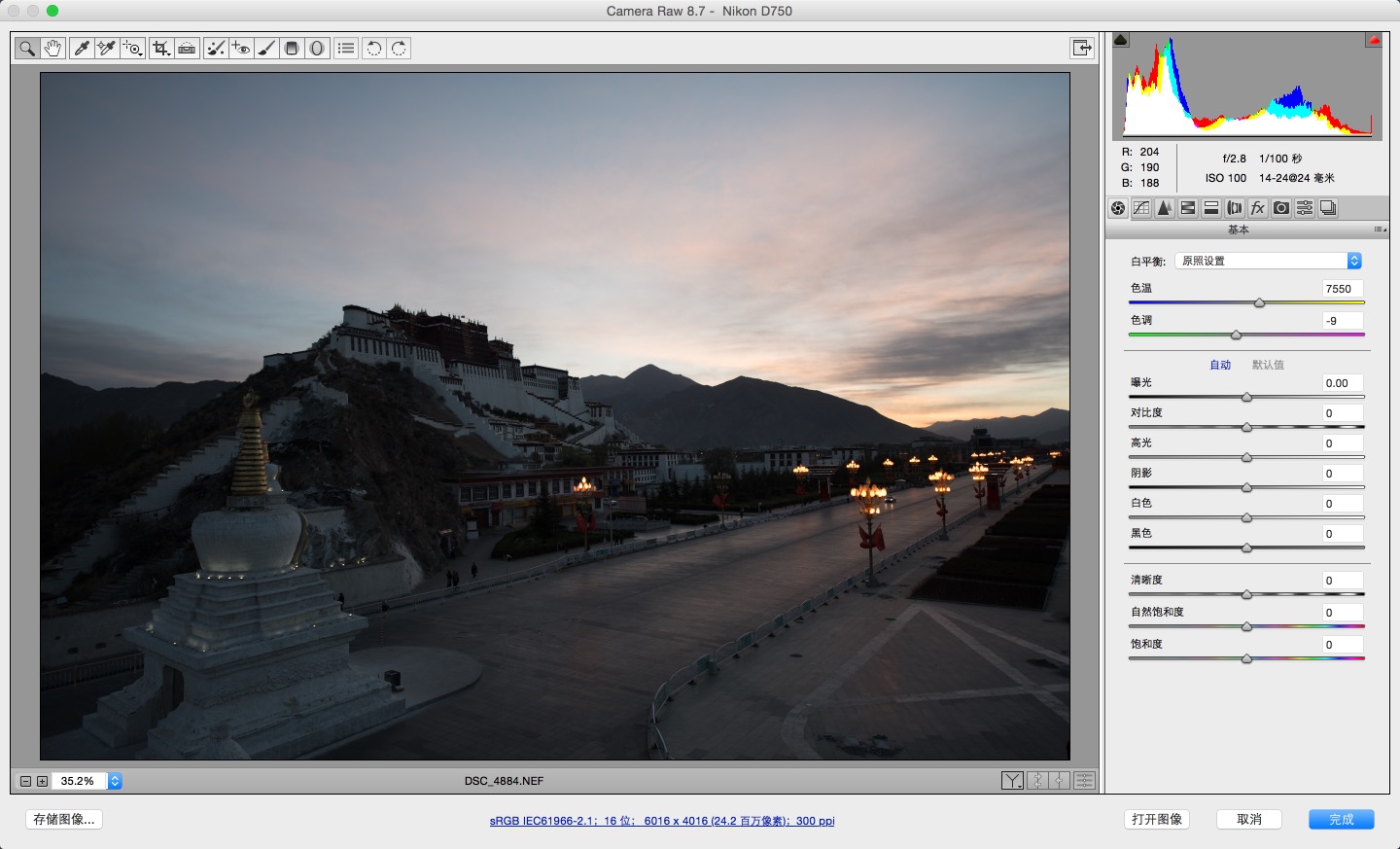The width and height of the screenshot is (1400, 849).
Task: Open the 35.2% zoom level dropdown
Action: tap(115, 781)
